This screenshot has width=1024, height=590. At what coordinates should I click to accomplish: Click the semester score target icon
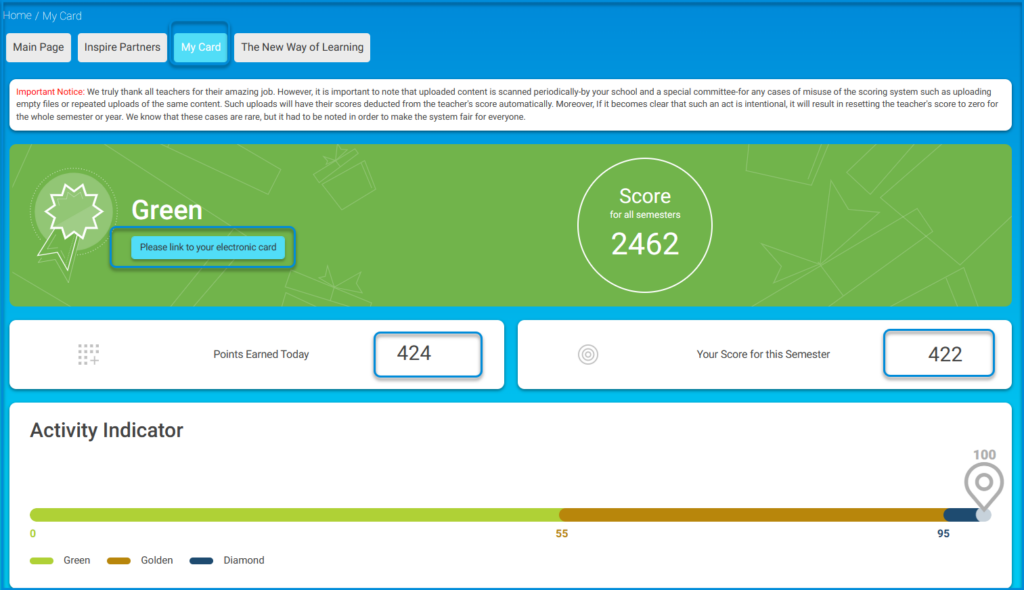coord(588,354)
